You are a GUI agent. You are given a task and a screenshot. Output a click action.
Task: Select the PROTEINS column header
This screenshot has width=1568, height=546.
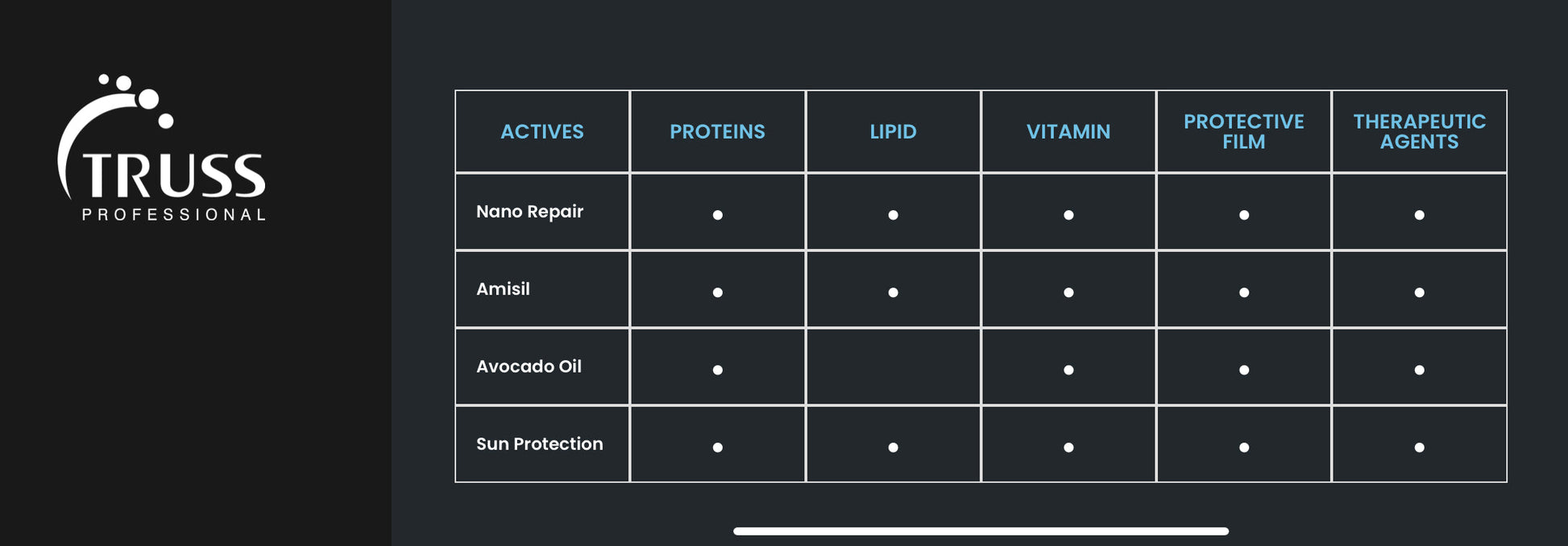pyautogui.click(x=717, y=131)
